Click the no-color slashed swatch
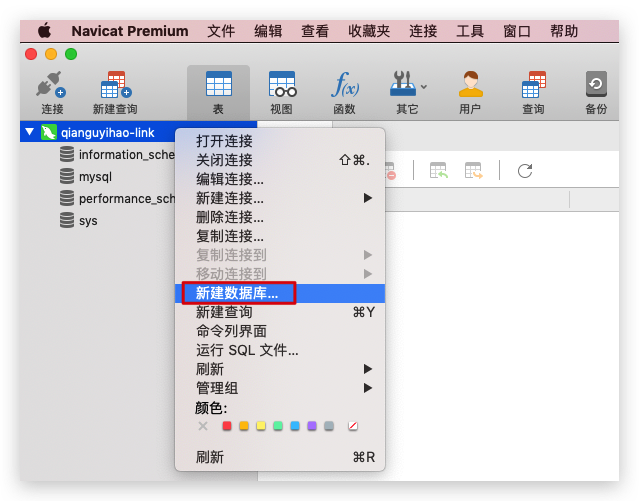 pyautogui.click(x=353, y=426)
